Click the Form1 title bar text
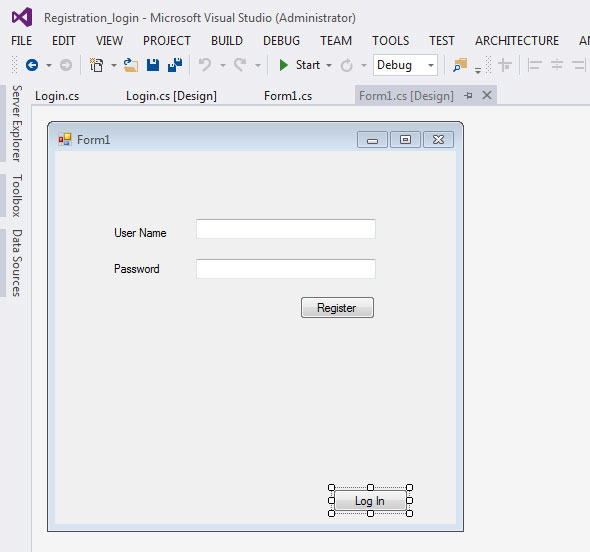Screen dimensions: 590x552 [93, 140]
